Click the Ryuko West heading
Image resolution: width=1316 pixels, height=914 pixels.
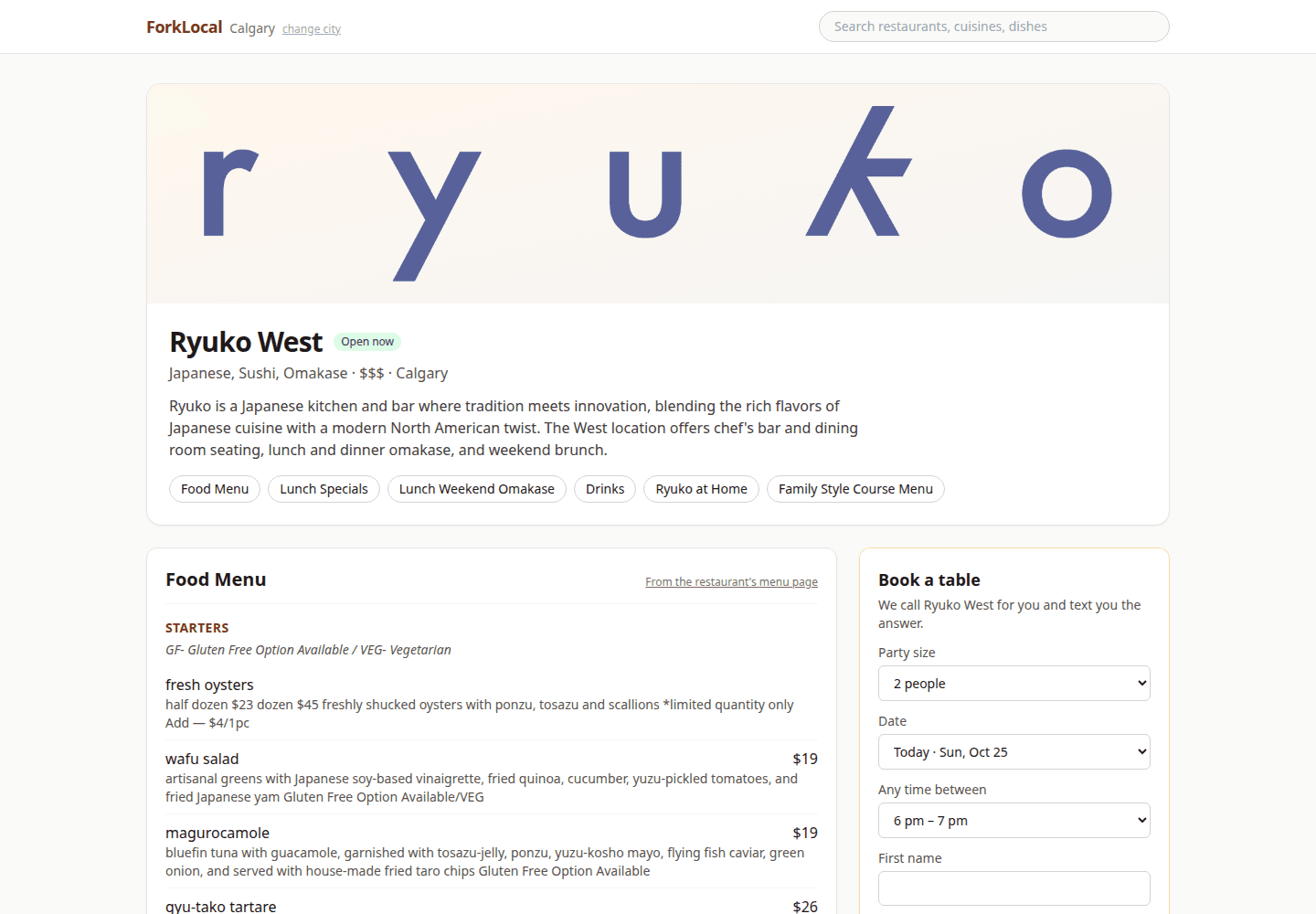tap(246, 342)
